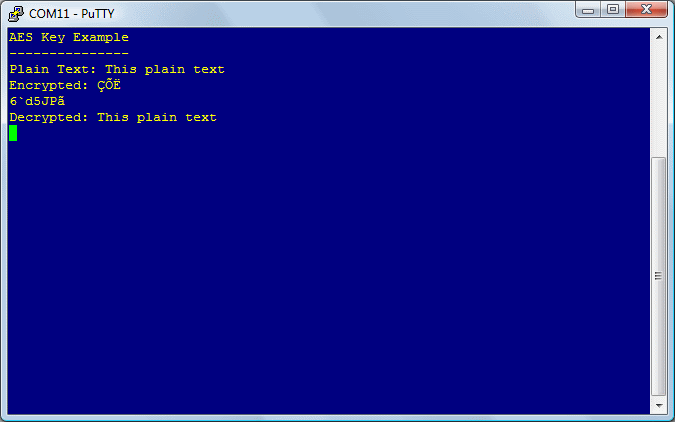Close the PuTTY terminal window
The height and width of the screenshot is (422, 675).
pos(647,9)
